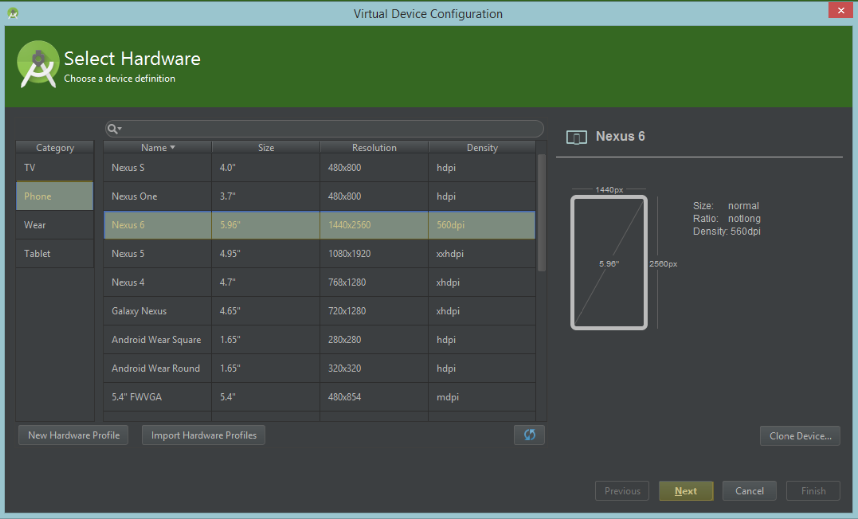
Task: Click the mdpi density cell
Action: (x=482, y=397)
